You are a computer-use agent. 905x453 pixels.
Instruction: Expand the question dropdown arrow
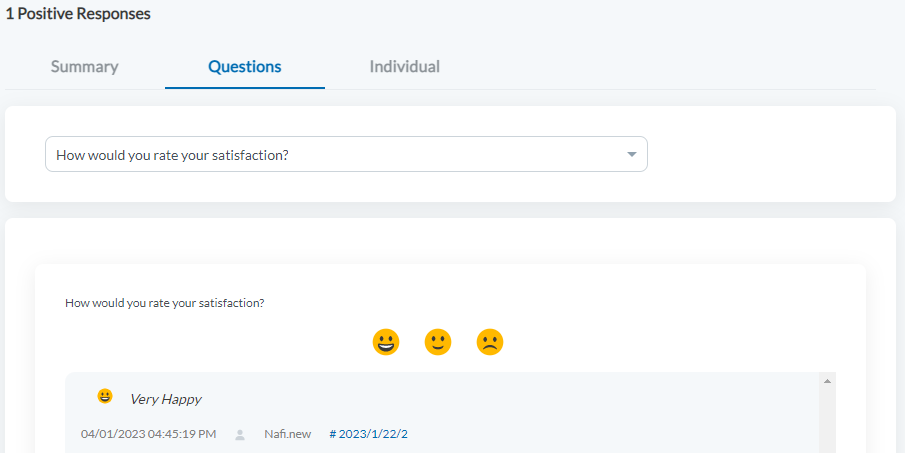631,155
